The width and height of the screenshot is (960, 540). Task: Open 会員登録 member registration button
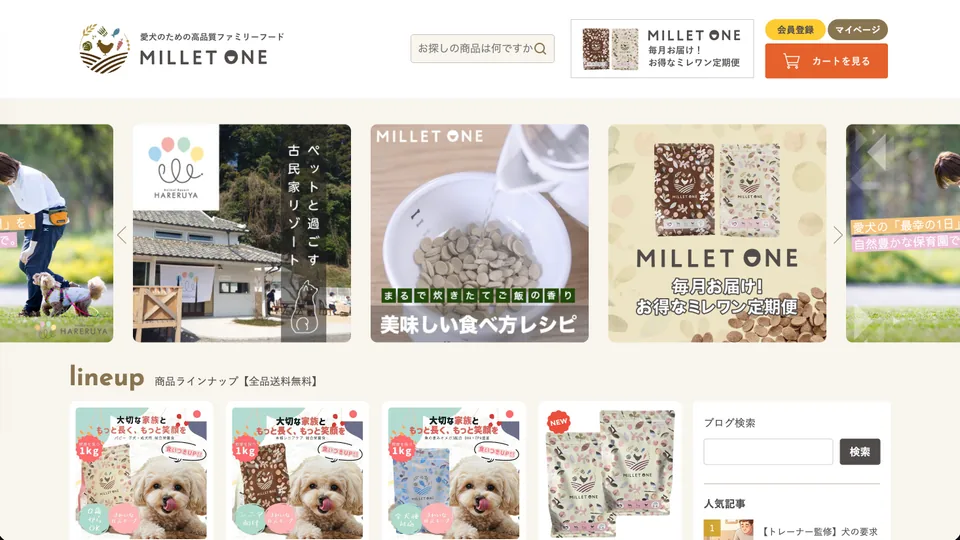(x=795, y=29)
